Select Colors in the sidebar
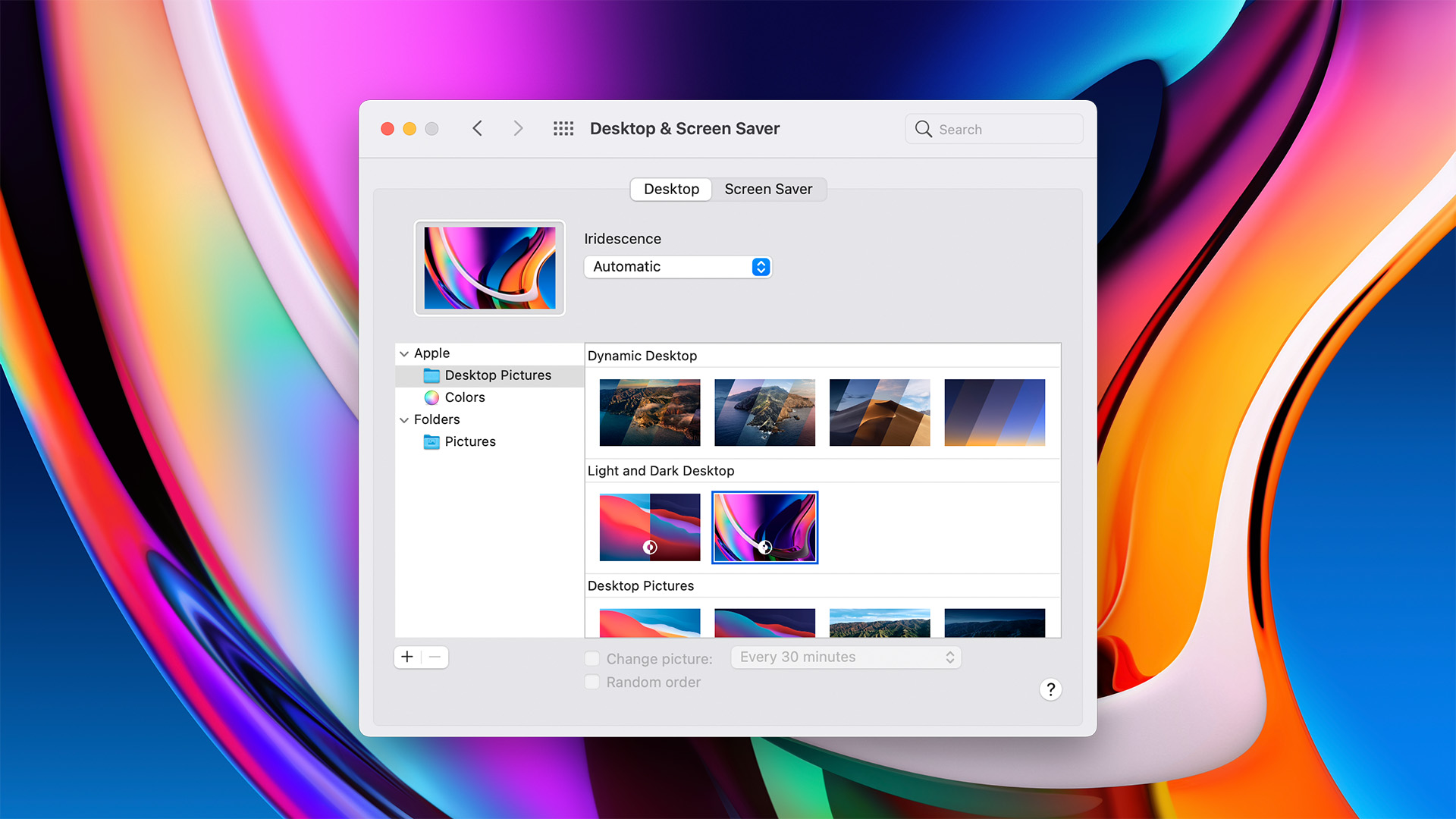Screen dimensions: 1456x819 click(490, 397)
